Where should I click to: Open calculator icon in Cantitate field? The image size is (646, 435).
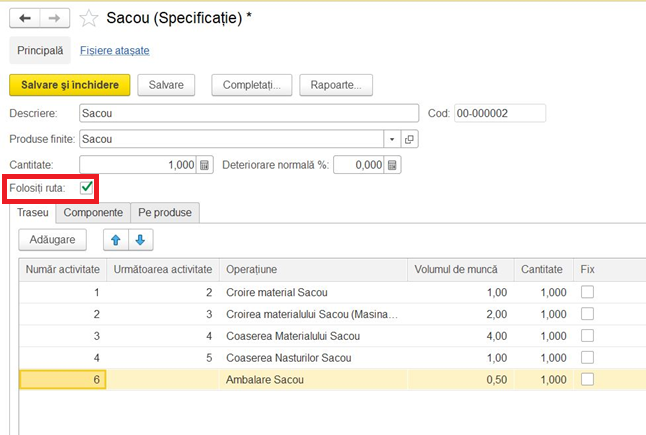204,165
